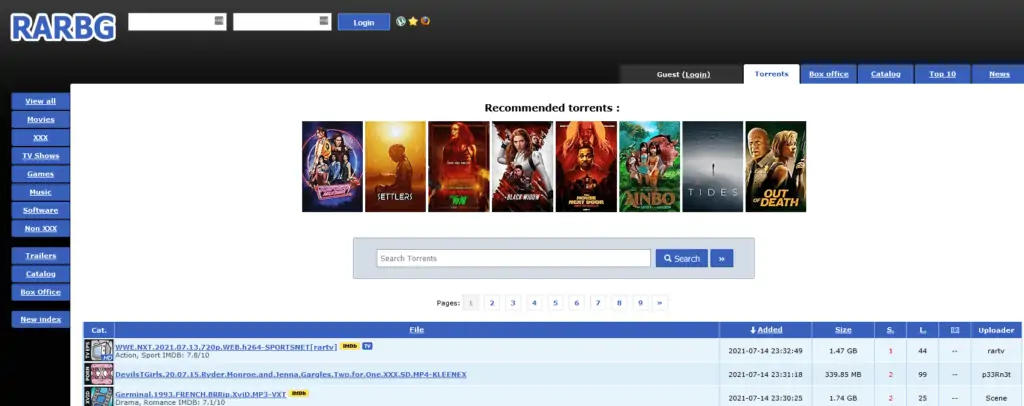Image resolution: width=1024 pixels, height=406 pixels.
Task: Sort by the File column header
Action: (417, 330)
